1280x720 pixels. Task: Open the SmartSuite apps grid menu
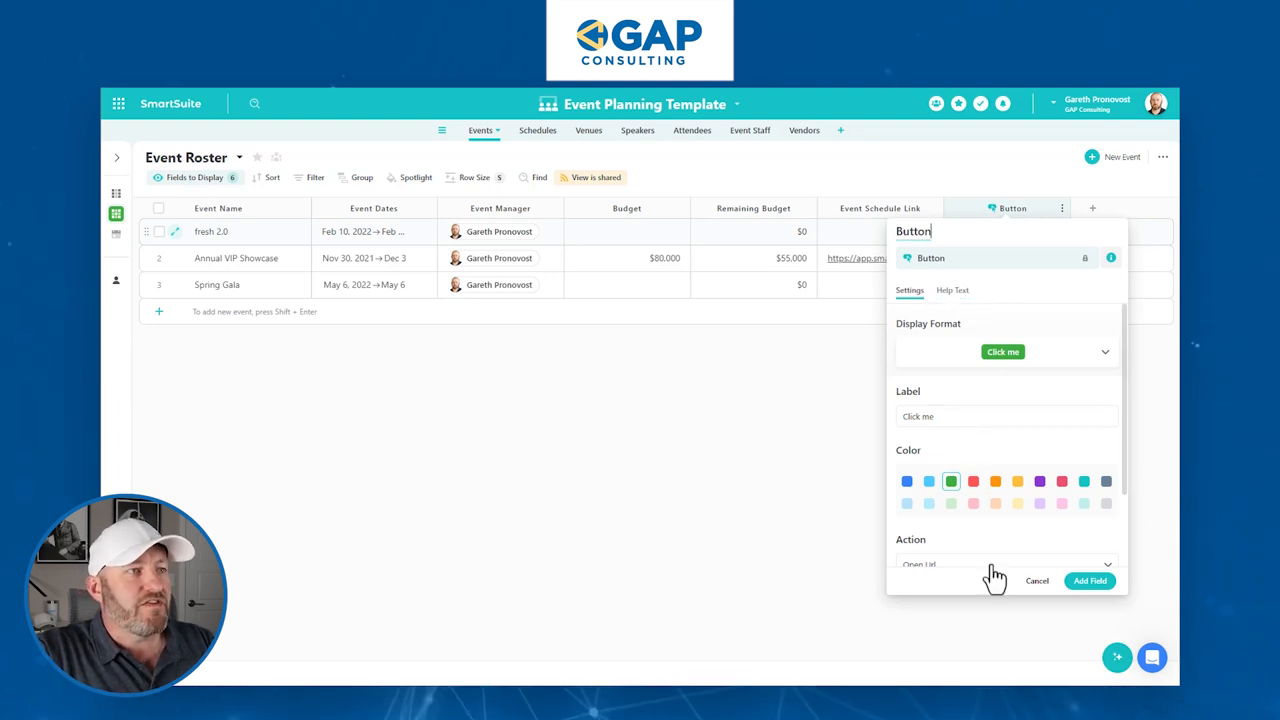(119, 104)
